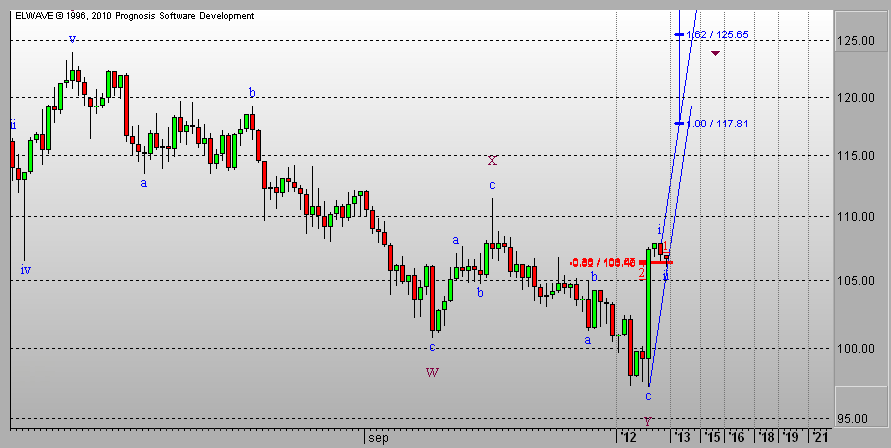Select the magenta W wave label
The image size is (891, 448).
click(x=432, y=373)
